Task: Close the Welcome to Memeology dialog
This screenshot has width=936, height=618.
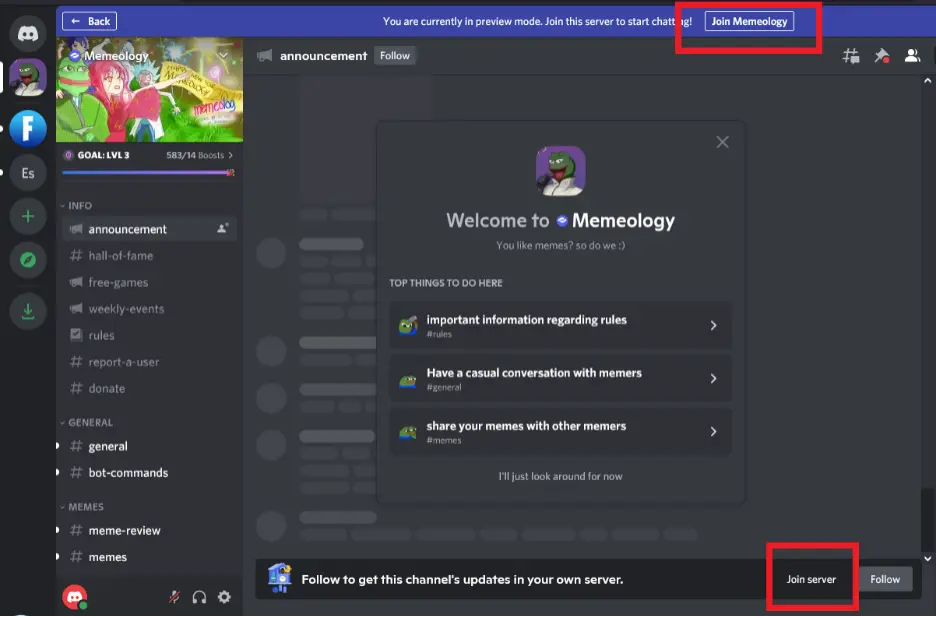Action: [722, 142]
